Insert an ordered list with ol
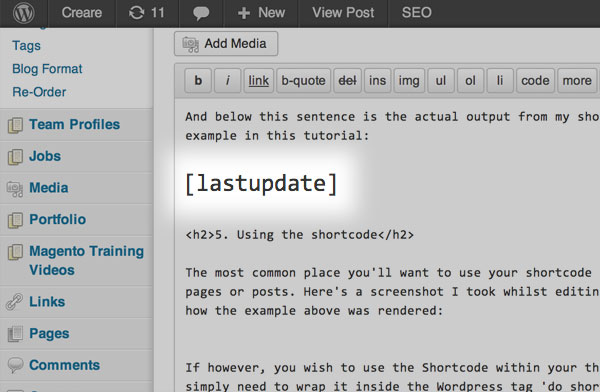Screen dimensions: 600x392 coord(470,81)
